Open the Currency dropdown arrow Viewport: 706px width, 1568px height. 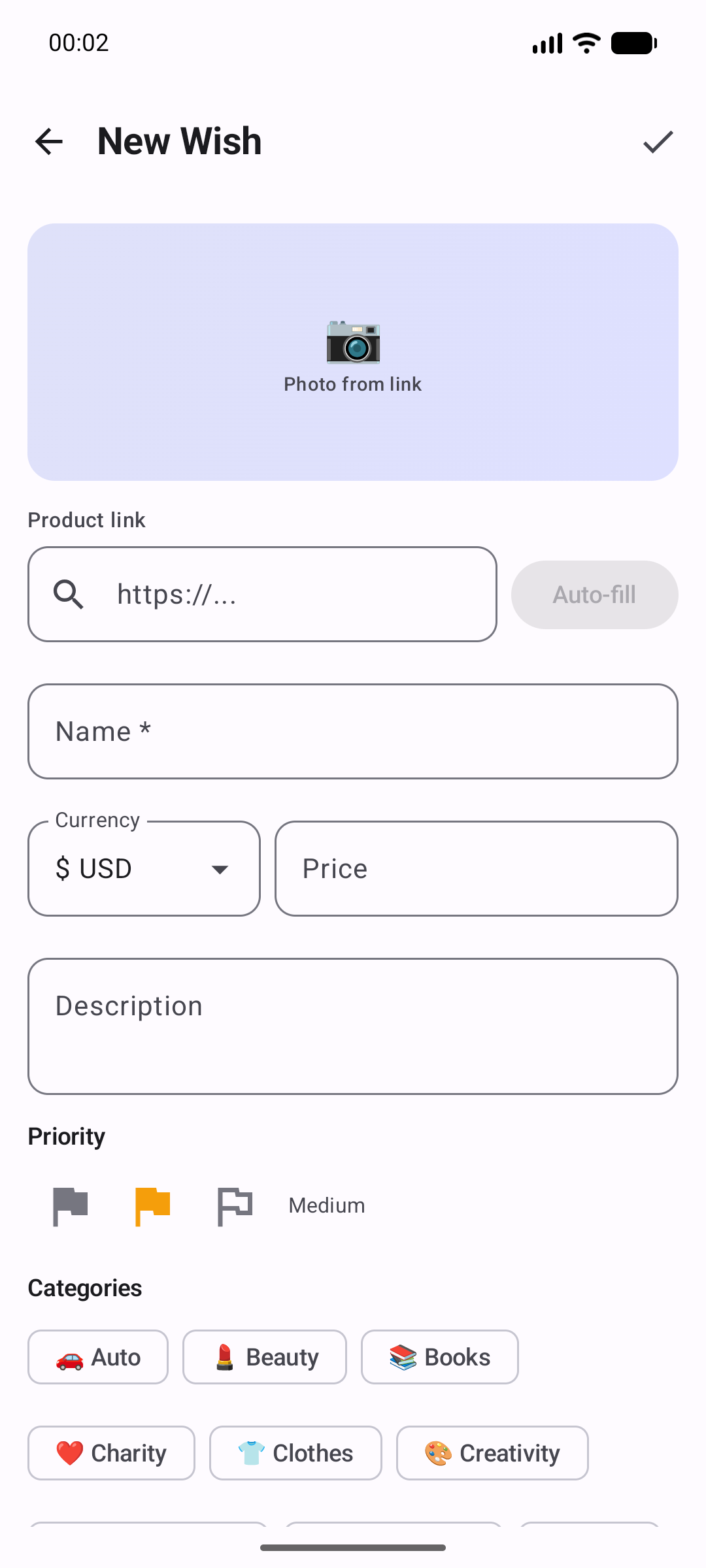coord(220,869)
